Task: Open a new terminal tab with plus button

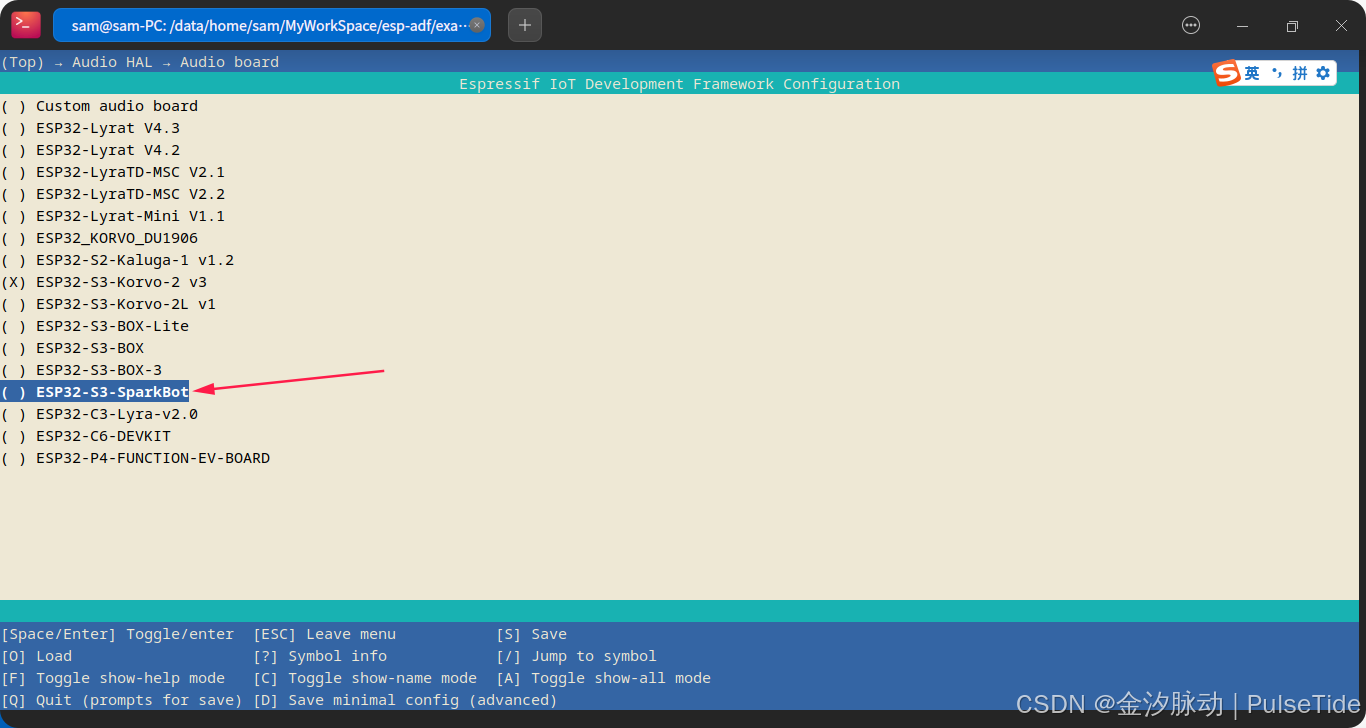Action: click(x=525, y=25)
